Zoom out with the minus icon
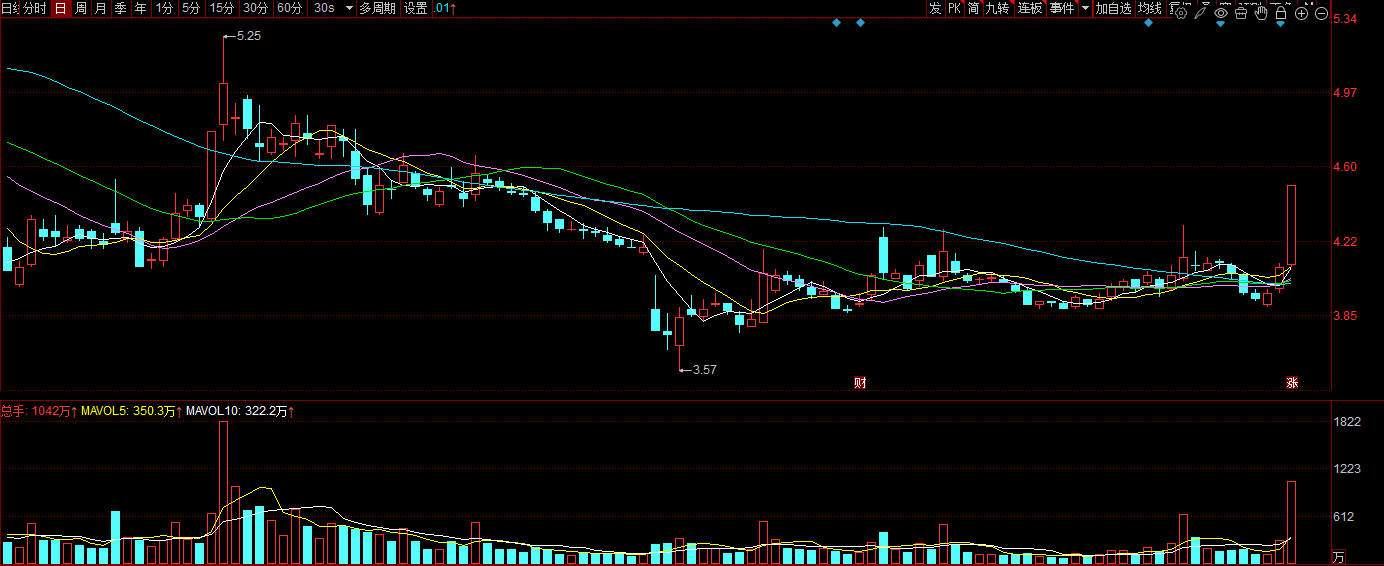The image size is (1384, 566). [x=1321, y=13]
